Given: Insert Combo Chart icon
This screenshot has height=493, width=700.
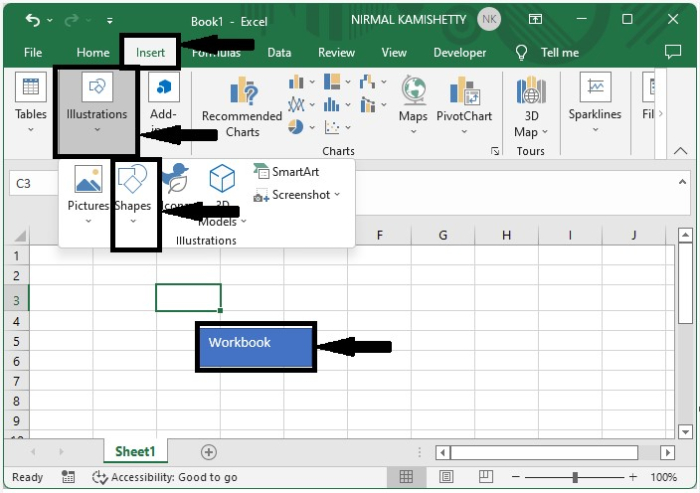Looking at the screenshot, I should point(367,105).
